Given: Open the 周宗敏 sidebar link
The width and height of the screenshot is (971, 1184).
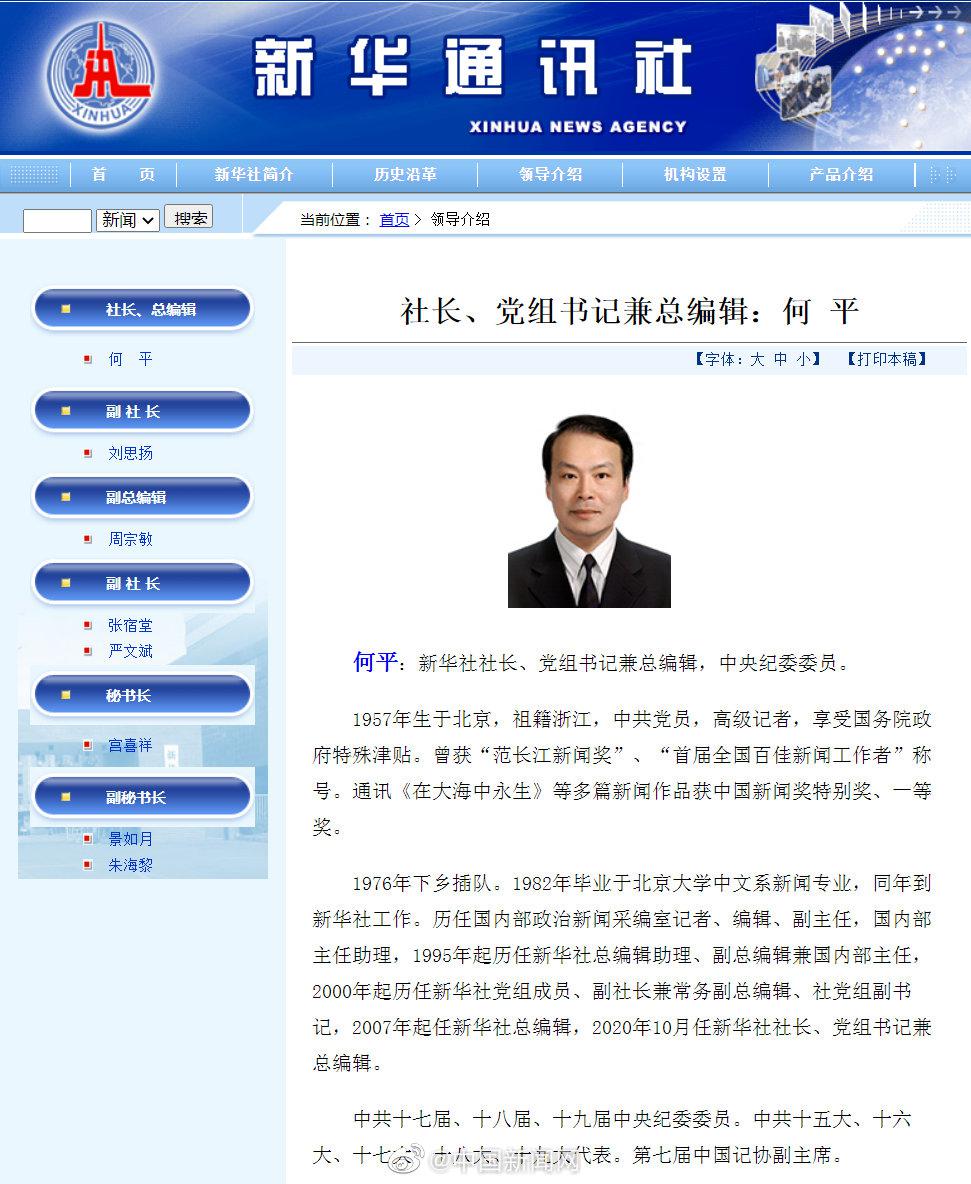Looking at the screenshot, I should coord(131,539).
